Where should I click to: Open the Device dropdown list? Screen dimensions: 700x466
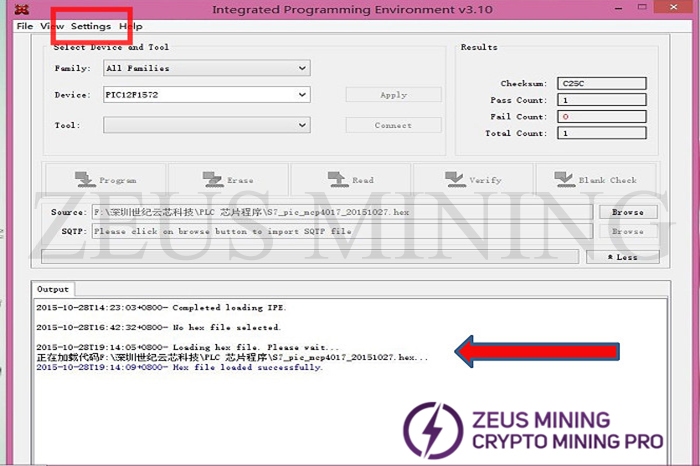point(206,95)
